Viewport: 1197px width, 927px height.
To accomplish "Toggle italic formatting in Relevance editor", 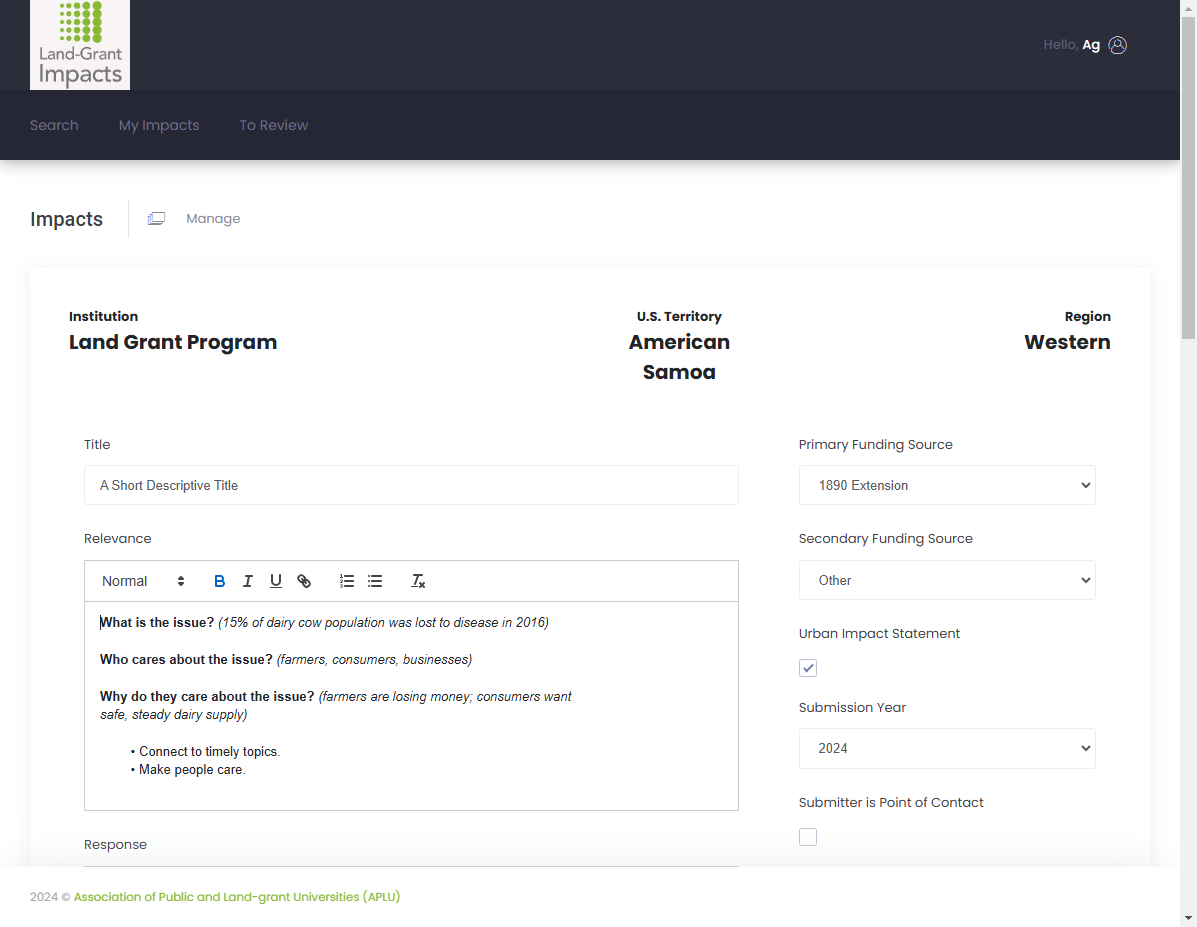I will [247, 581].
